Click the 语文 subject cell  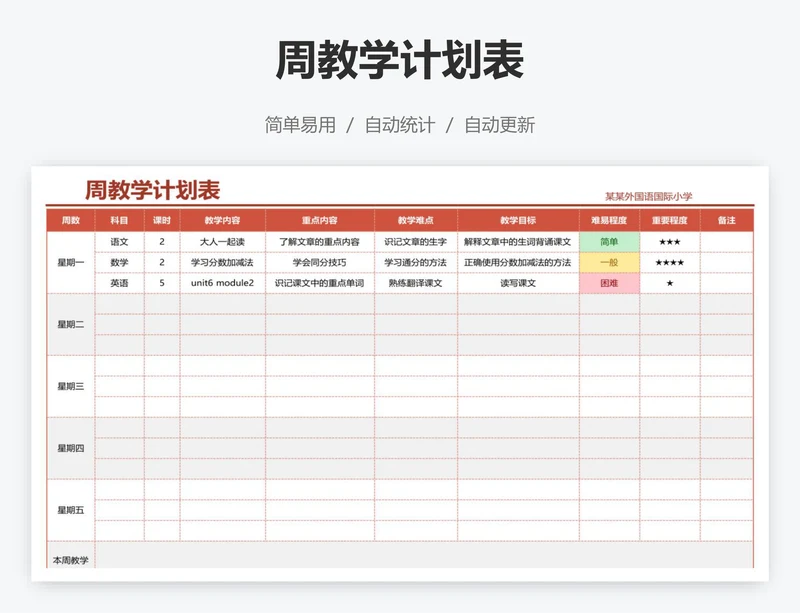pyautogui.click(x=119, y=242)
